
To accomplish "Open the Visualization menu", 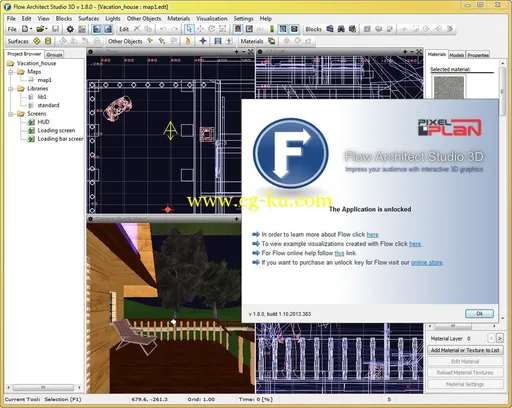I will point(211,18).
